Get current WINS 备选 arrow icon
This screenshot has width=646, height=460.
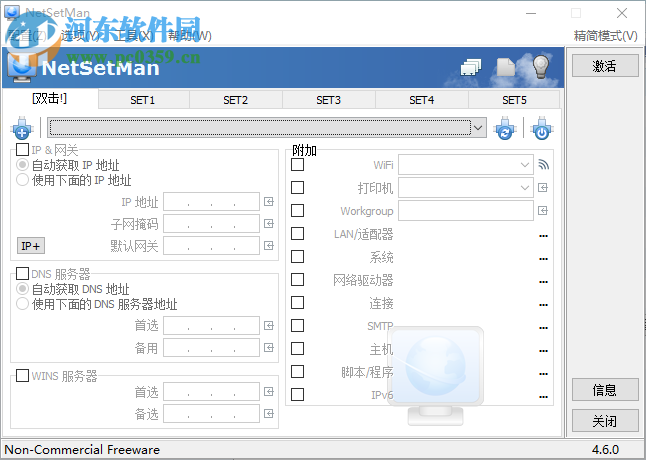click(x=269, y=413)
